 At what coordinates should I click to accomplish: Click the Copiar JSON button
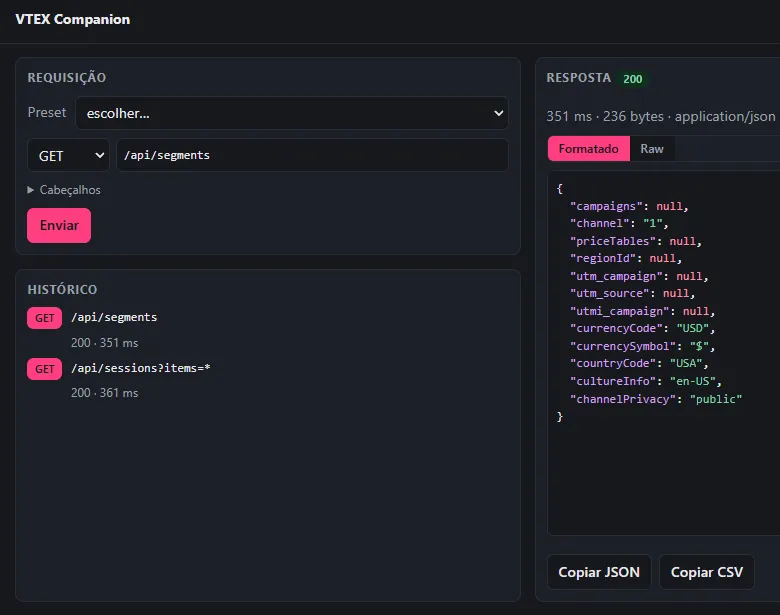coord(599,572)
